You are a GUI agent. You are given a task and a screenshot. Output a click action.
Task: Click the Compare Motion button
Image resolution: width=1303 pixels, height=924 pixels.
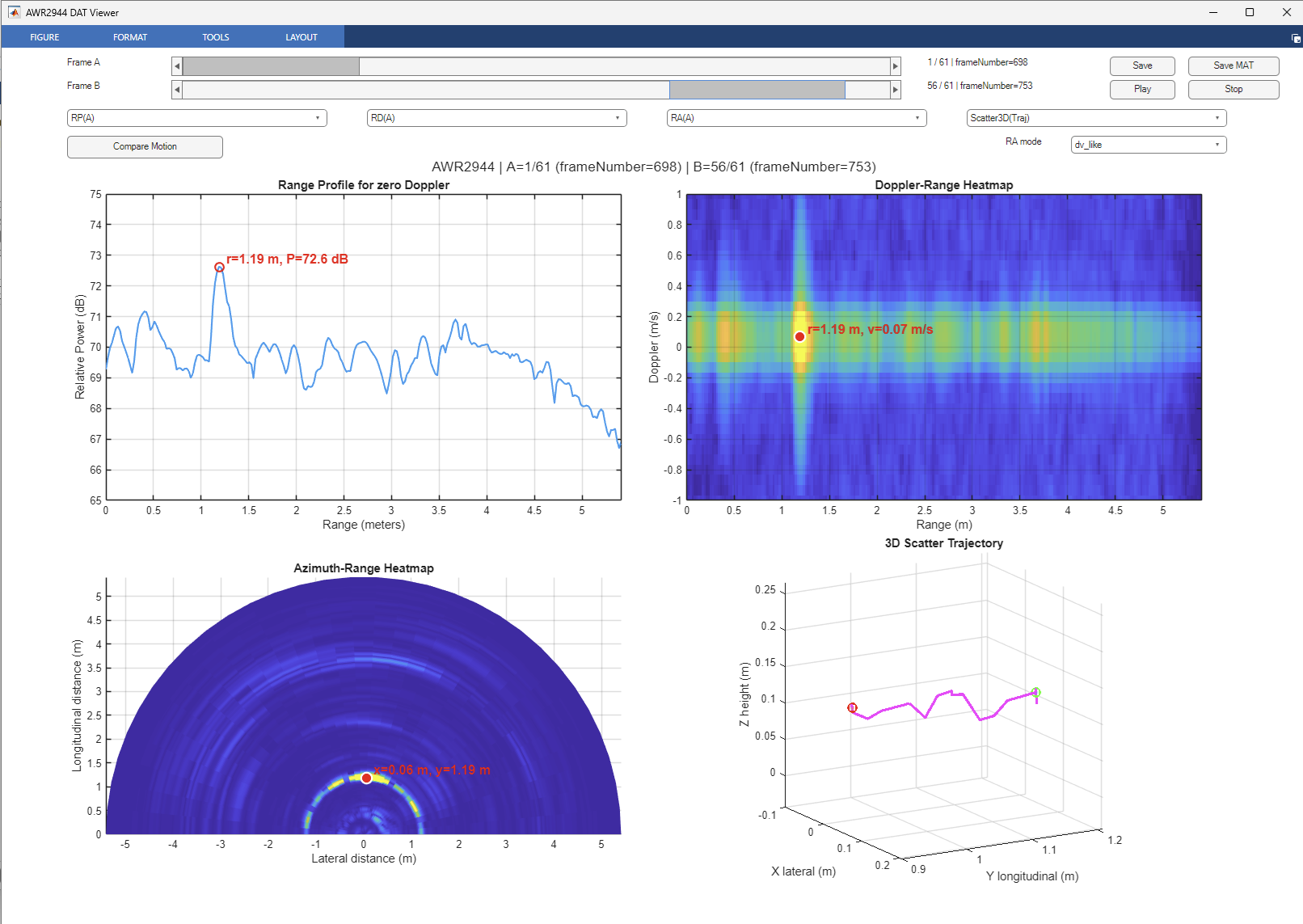pyautogui.click(x=145, y=146)
